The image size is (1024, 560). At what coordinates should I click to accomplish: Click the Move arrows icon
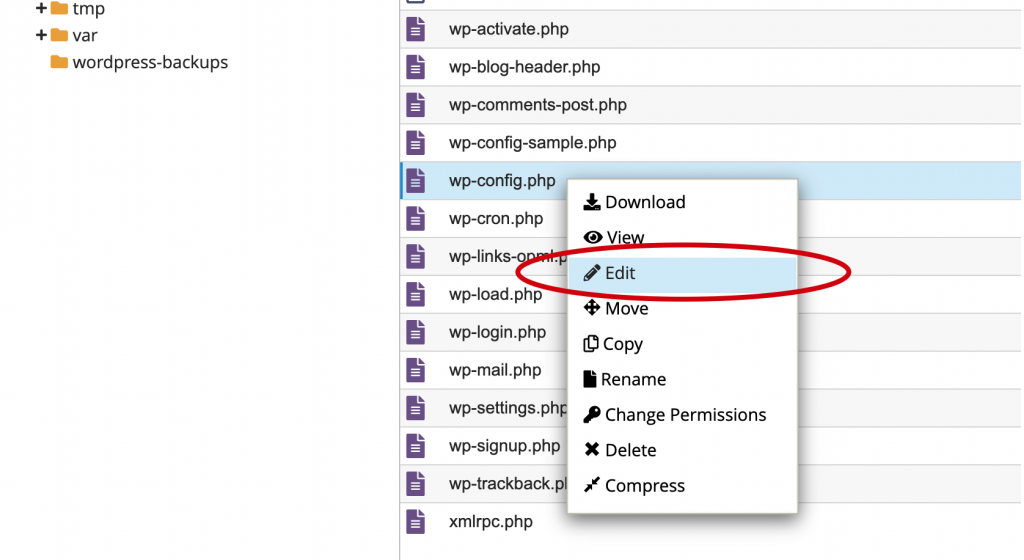point(592,307)
